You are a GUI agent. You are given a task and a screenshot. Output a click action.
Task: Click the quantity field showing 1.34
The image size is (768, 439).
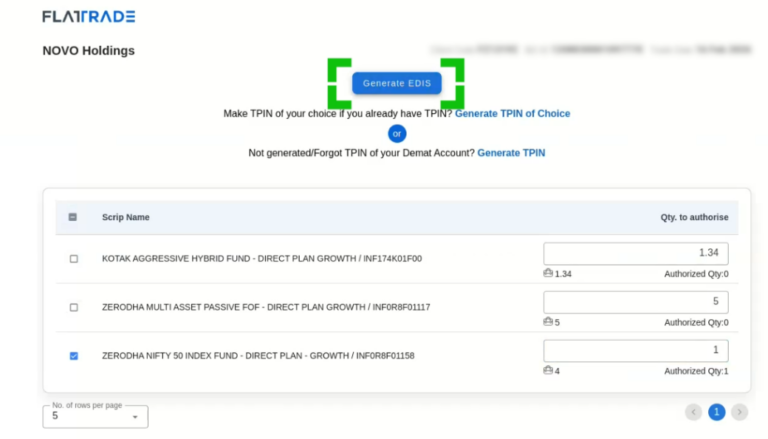tap(635, 254)
